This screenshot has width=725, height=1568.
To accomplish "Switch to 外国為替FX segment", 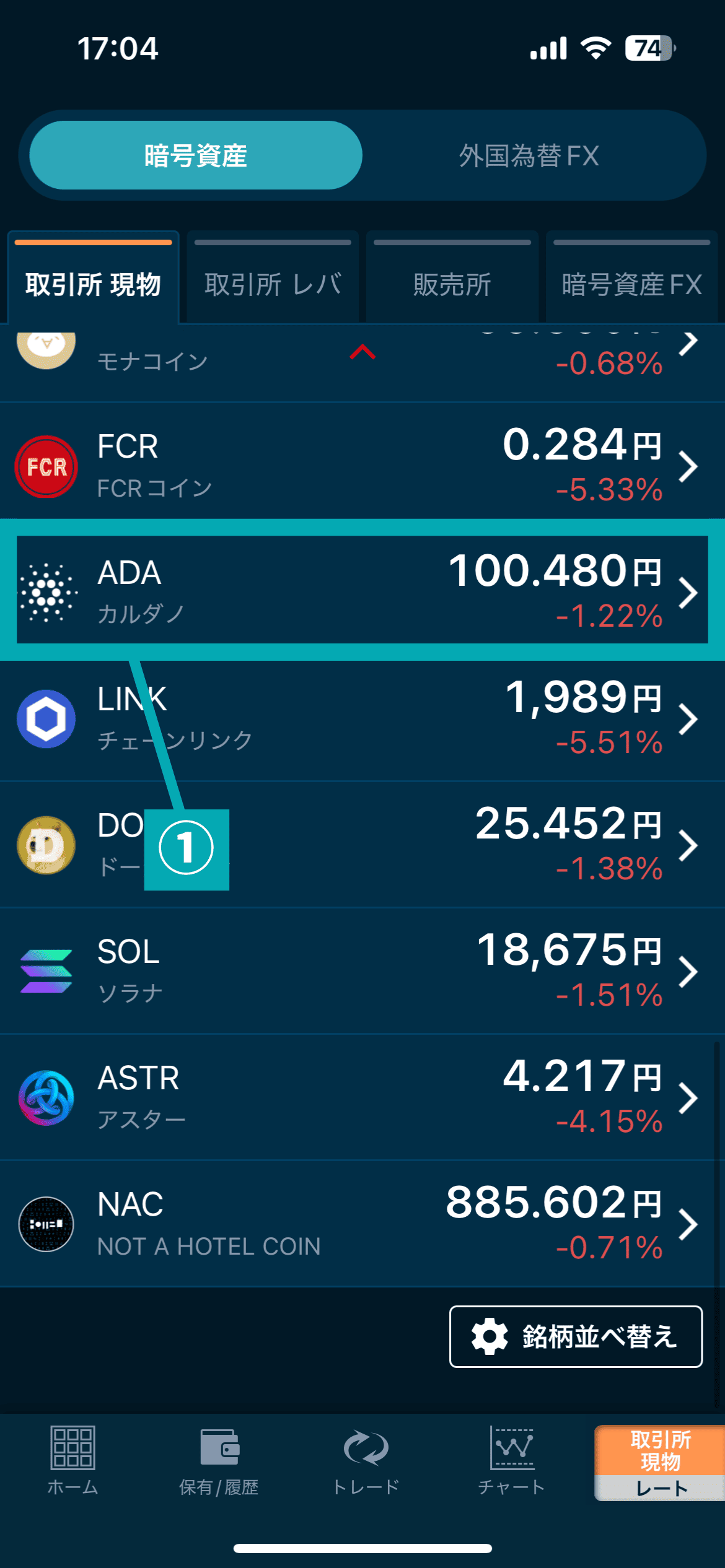I will [x=529, y=155].
